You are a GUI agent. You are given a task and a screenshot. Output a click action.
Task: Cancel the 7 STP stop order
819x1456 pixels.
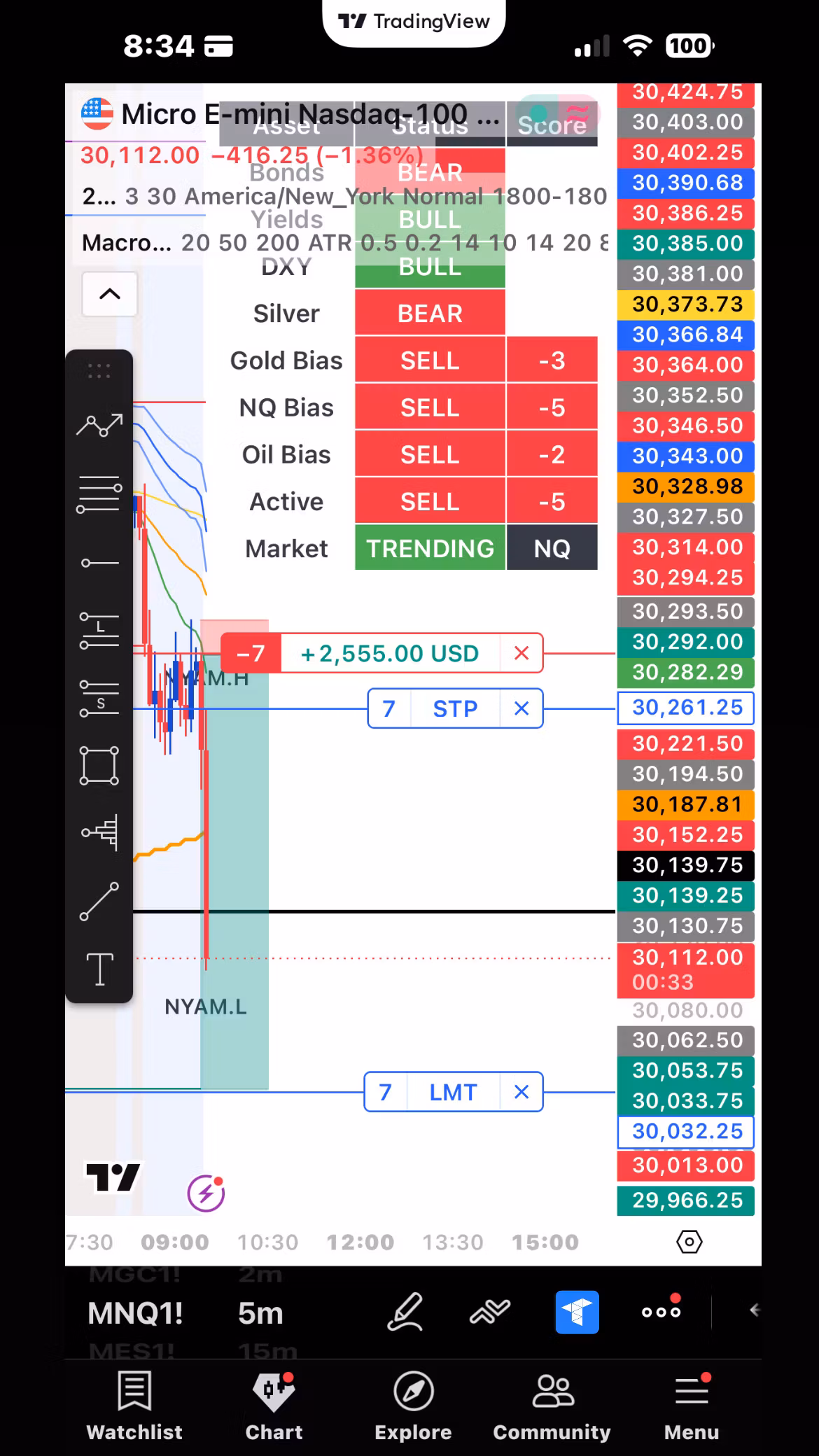pos(521,708)
